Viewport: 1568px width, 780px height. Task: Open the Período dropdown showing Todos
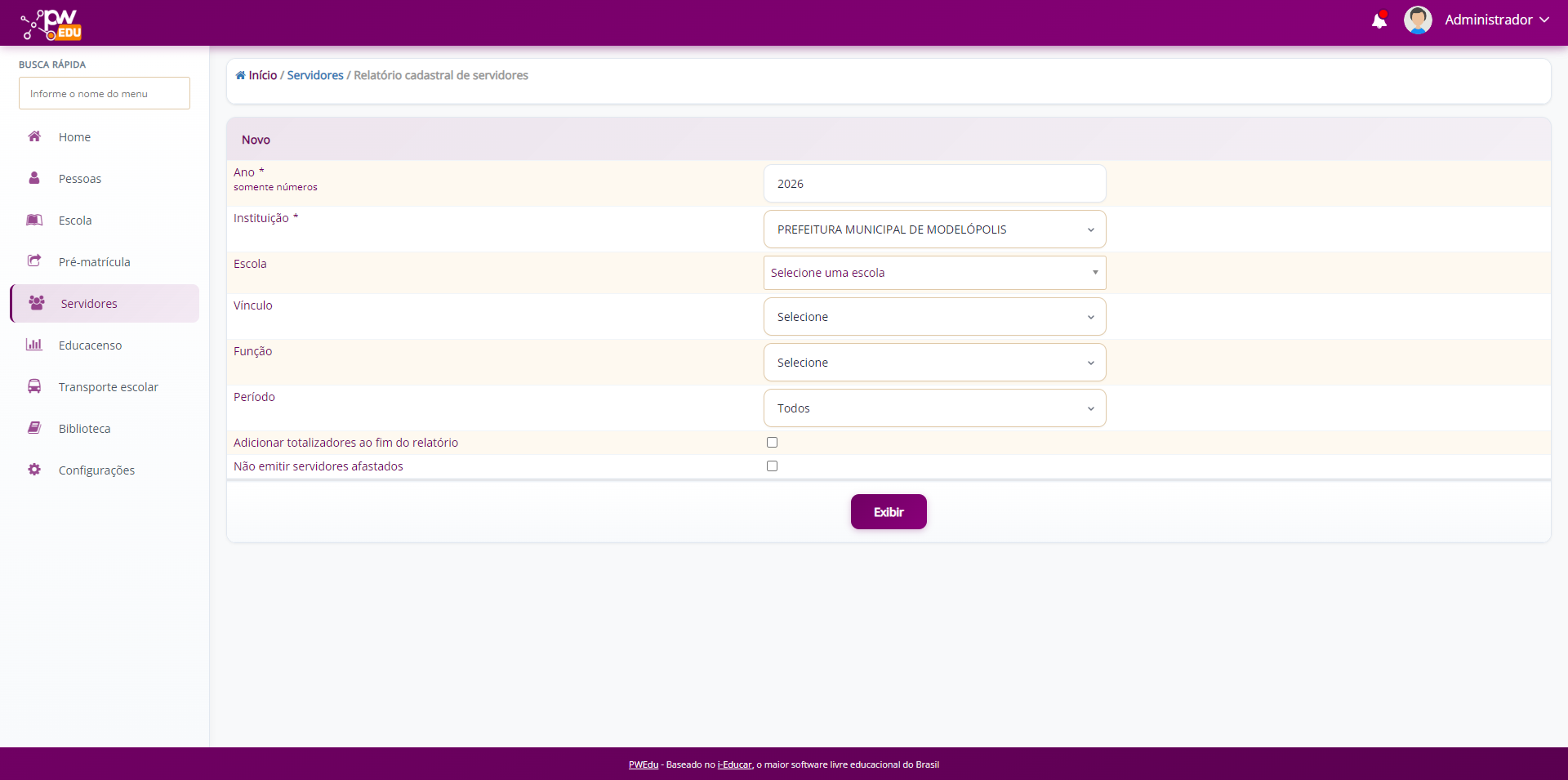tap(934, 408)
